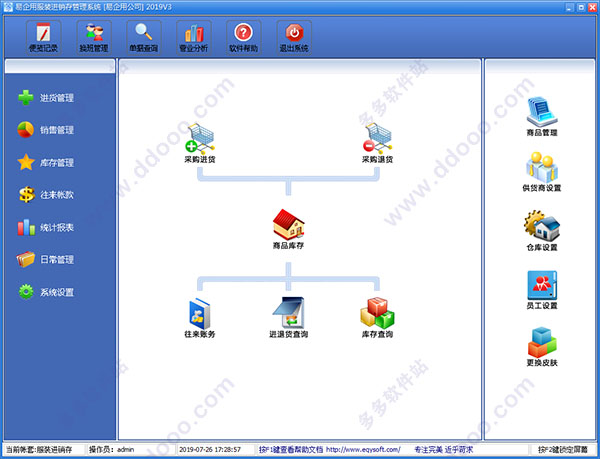Minimize the application window
600x459 pixels.
coord(570,7)
